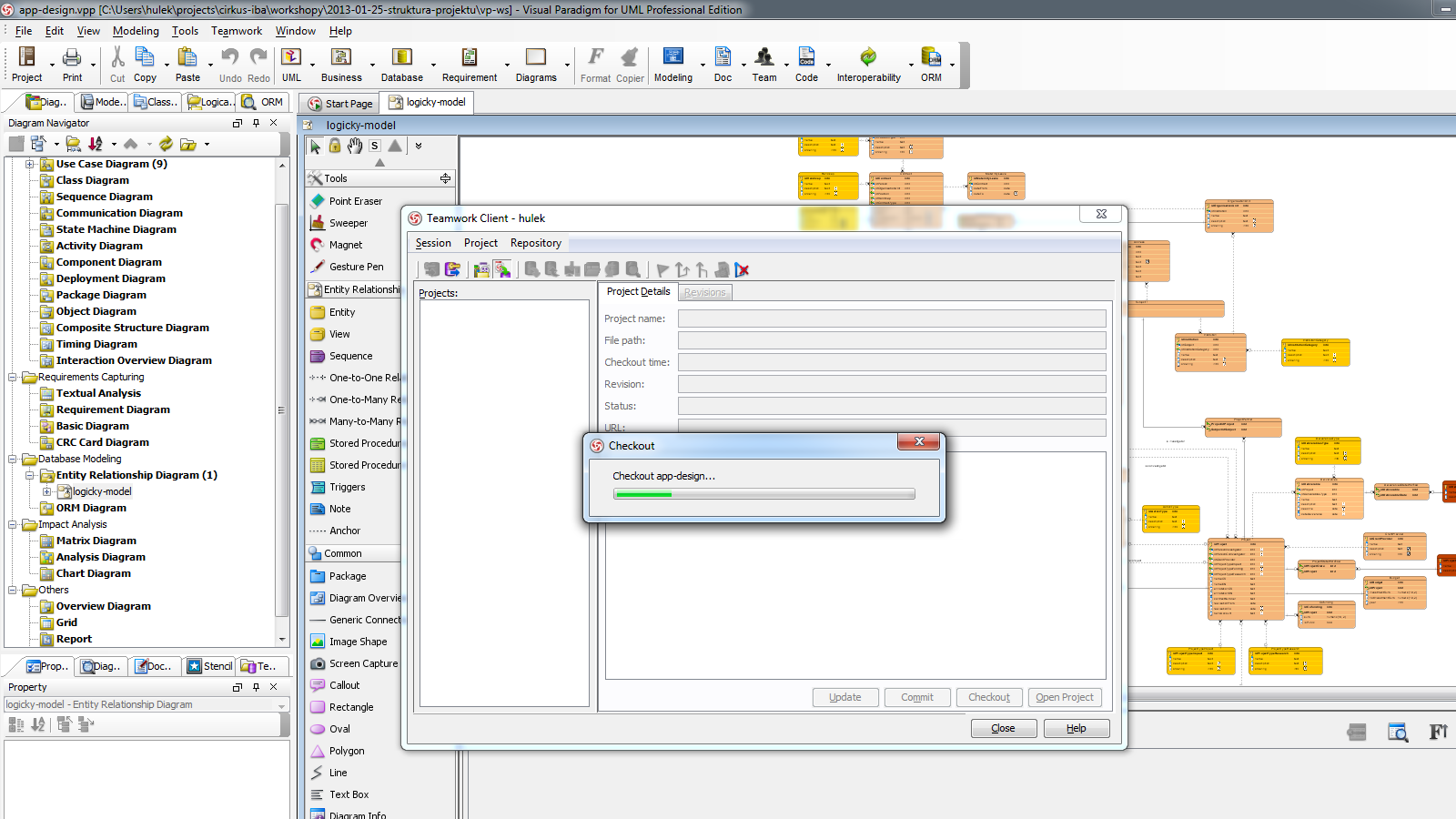Open the Database toolbar icon
The image size is (1456, 819).
(x=401, y=64)
